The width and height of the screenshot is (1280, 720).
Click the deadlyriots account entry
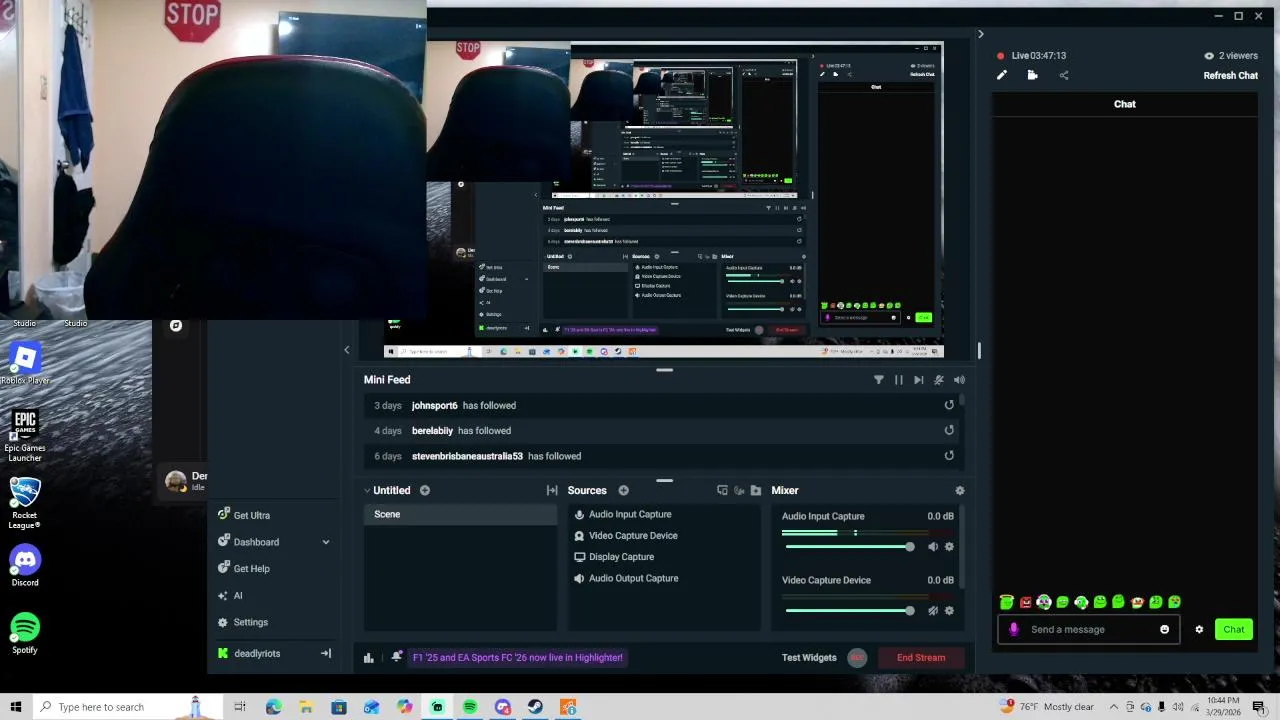257,654
